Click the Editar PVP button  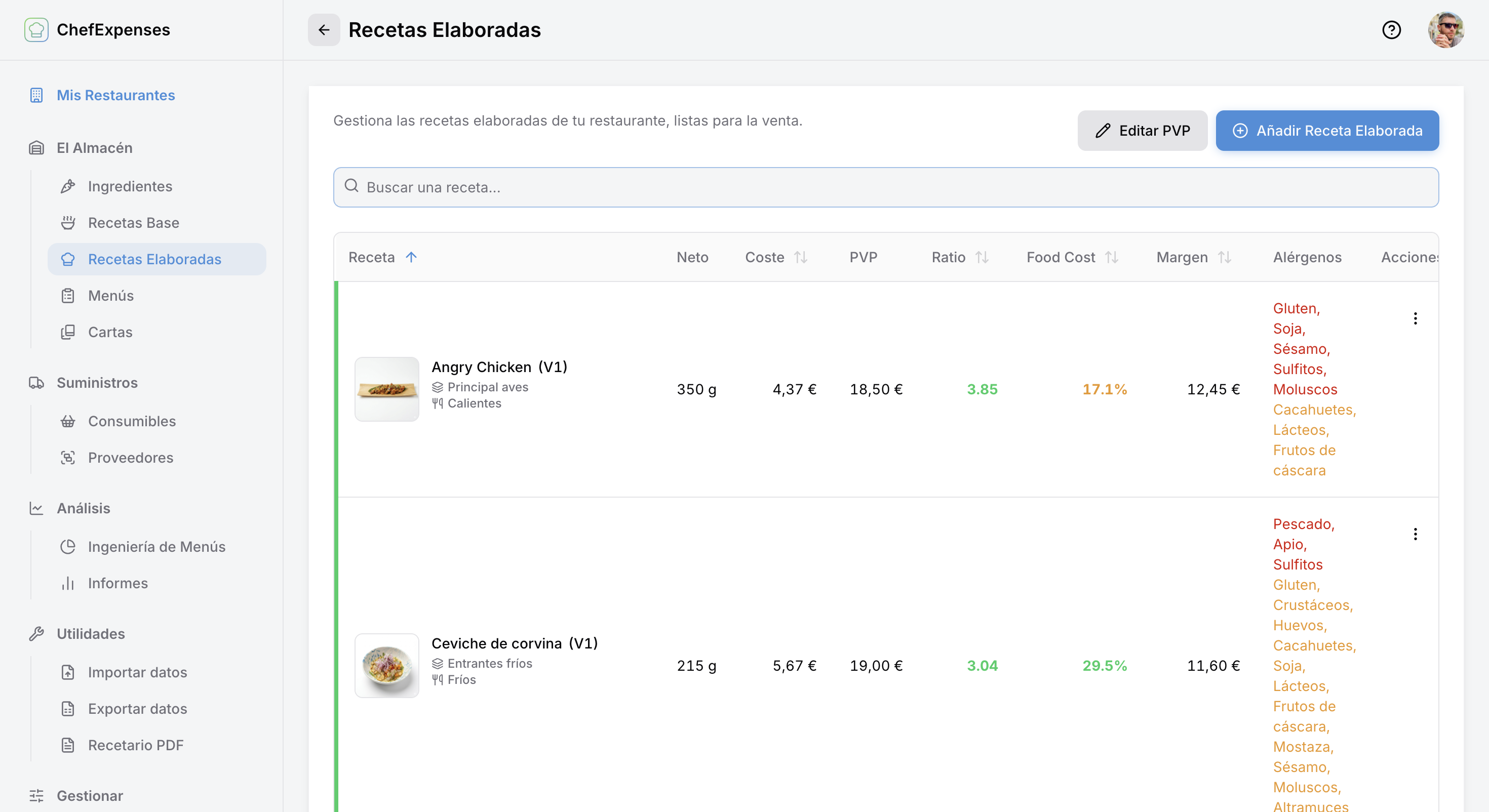pos(1142,131)
